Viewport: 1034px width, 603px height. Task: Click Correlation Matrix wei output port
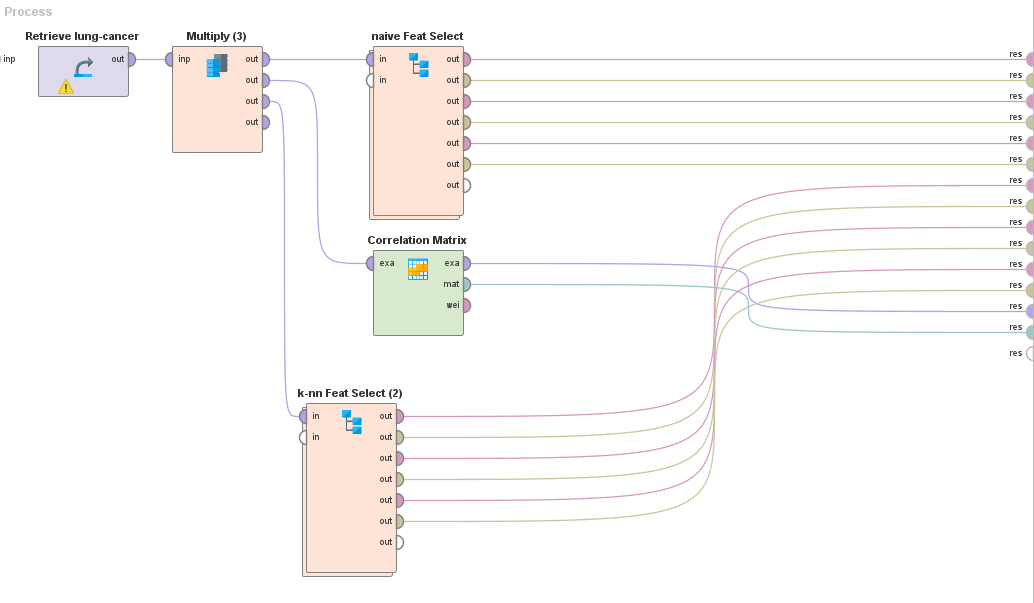[466, 305]
